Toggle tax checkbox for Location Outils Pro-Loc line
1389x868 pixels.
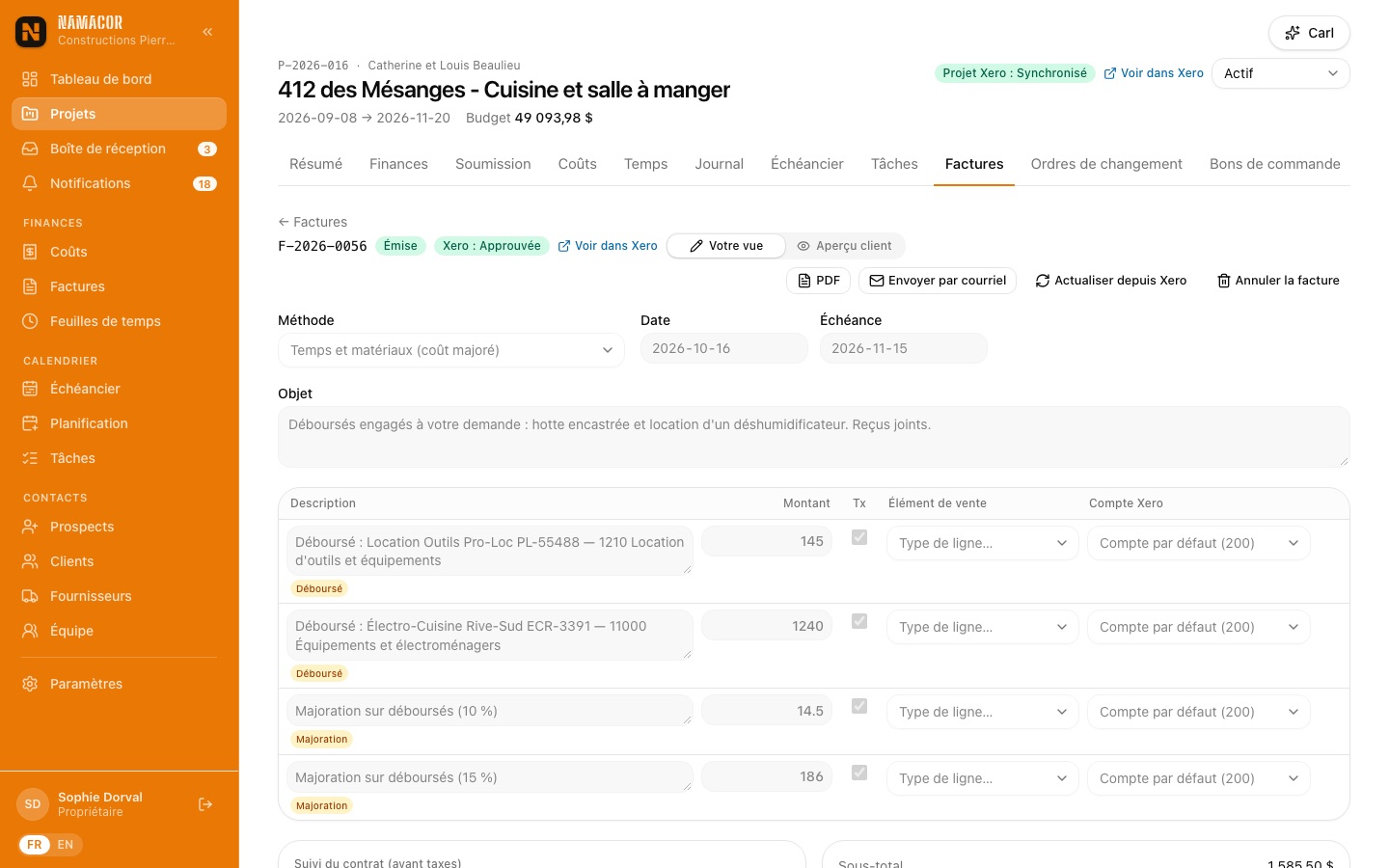coord(859,537)
